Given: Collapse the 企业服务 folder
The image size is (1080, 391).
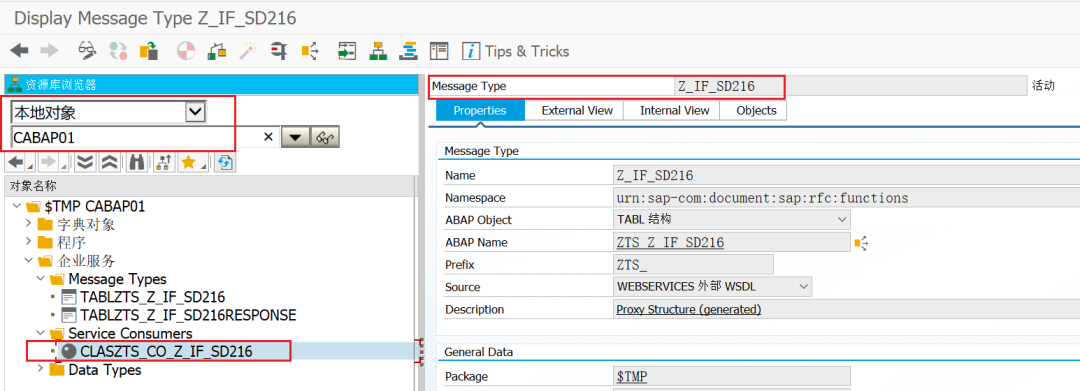Looking at the screenshot, I should tap(28, 260).
